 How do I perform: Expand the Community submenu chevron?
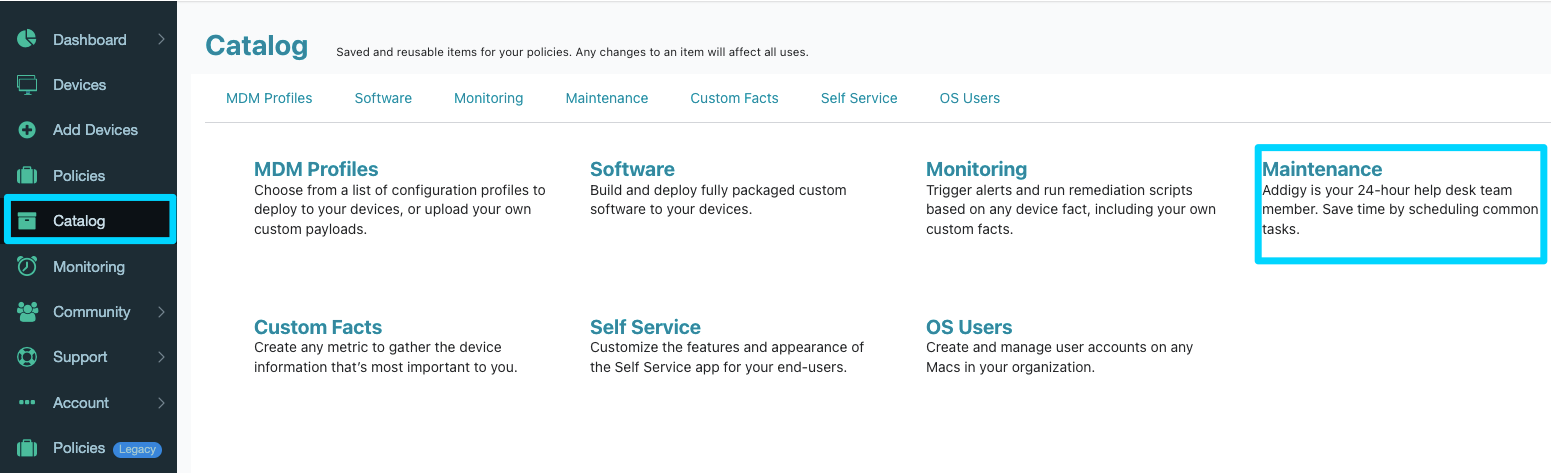(x=162, y=312)
